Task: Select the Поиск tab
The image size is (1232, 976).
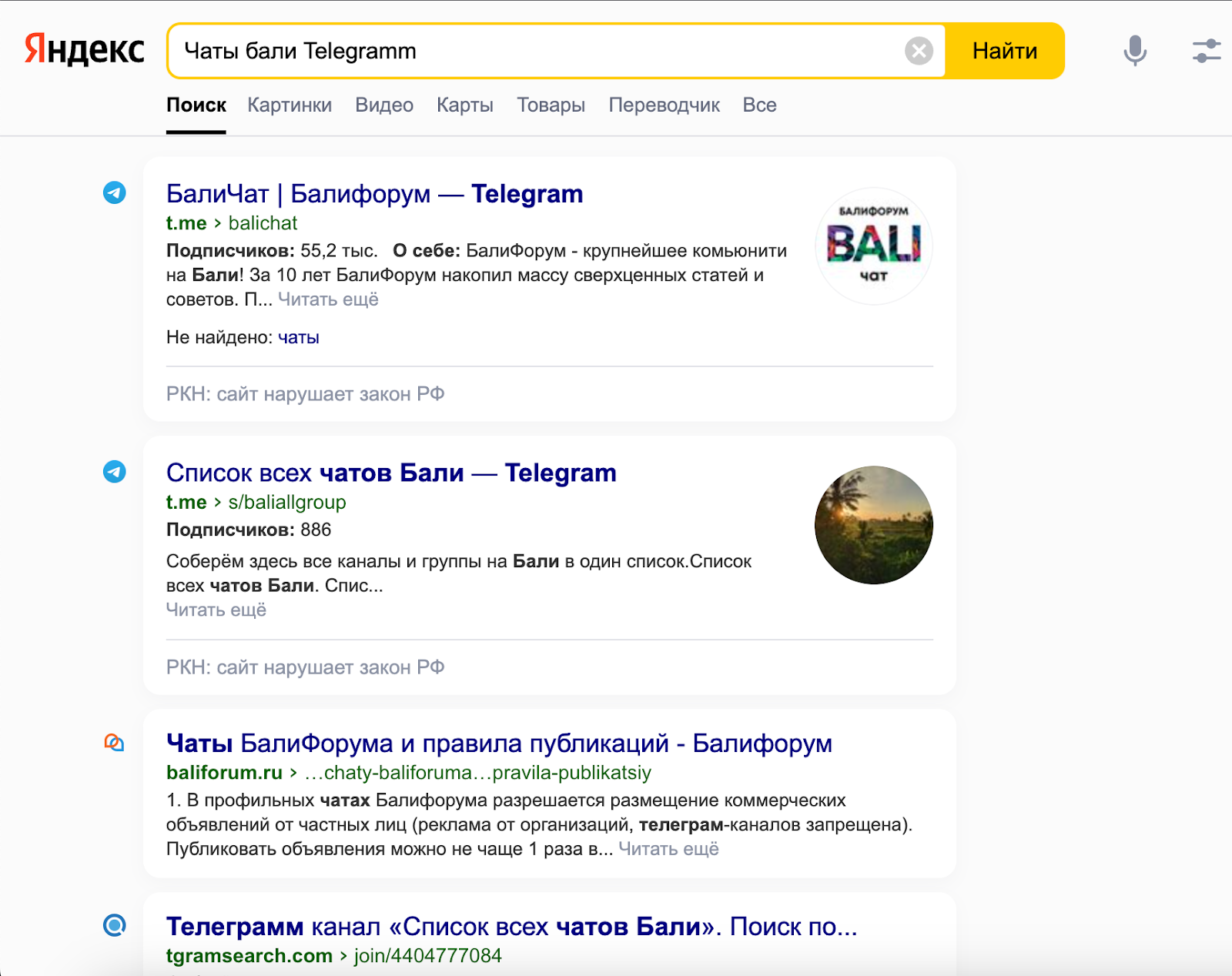Action: tap(196, 105)
